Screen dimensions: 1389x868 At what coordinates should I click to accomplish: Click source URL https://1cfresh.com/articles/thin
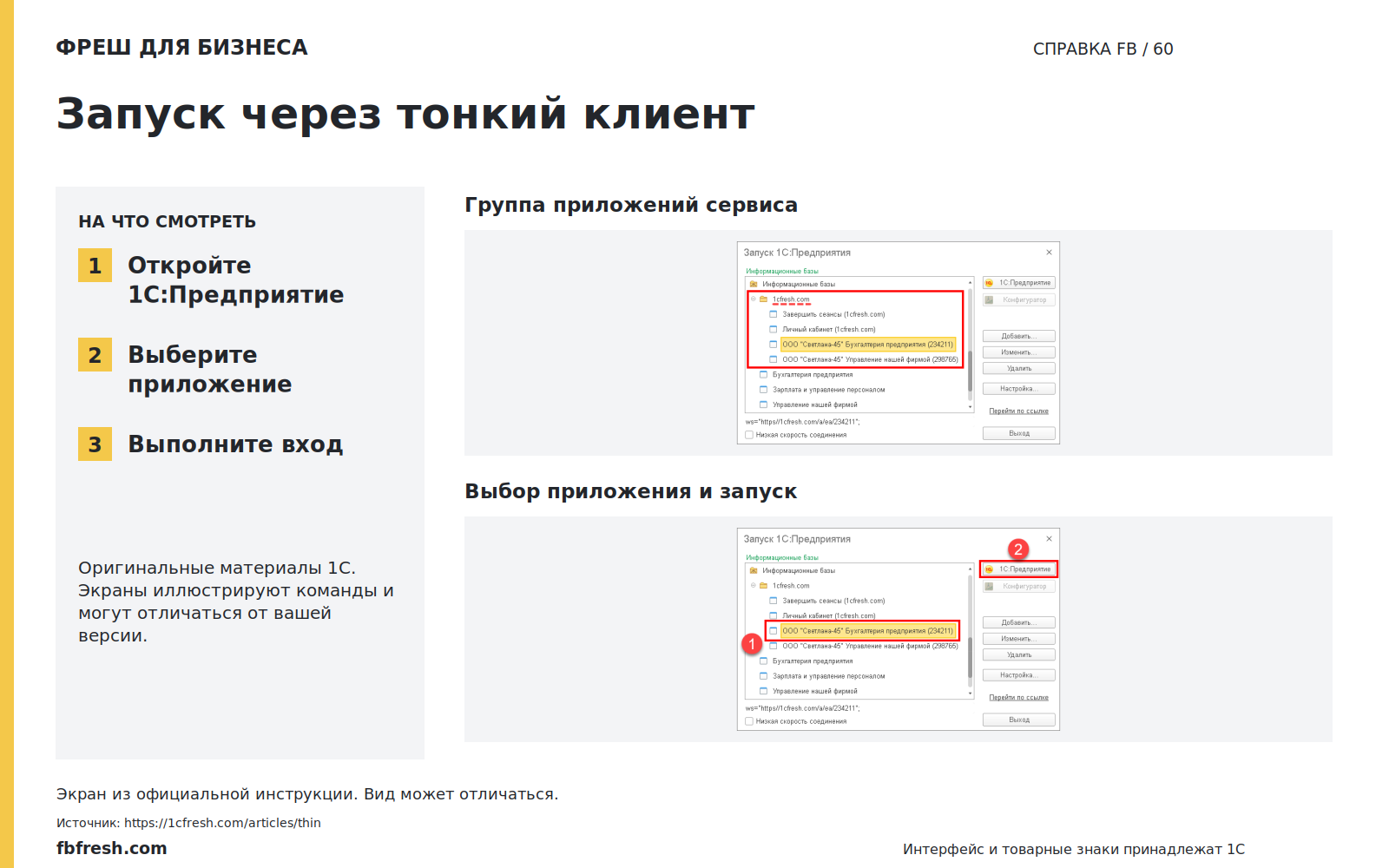coord(222,823)
